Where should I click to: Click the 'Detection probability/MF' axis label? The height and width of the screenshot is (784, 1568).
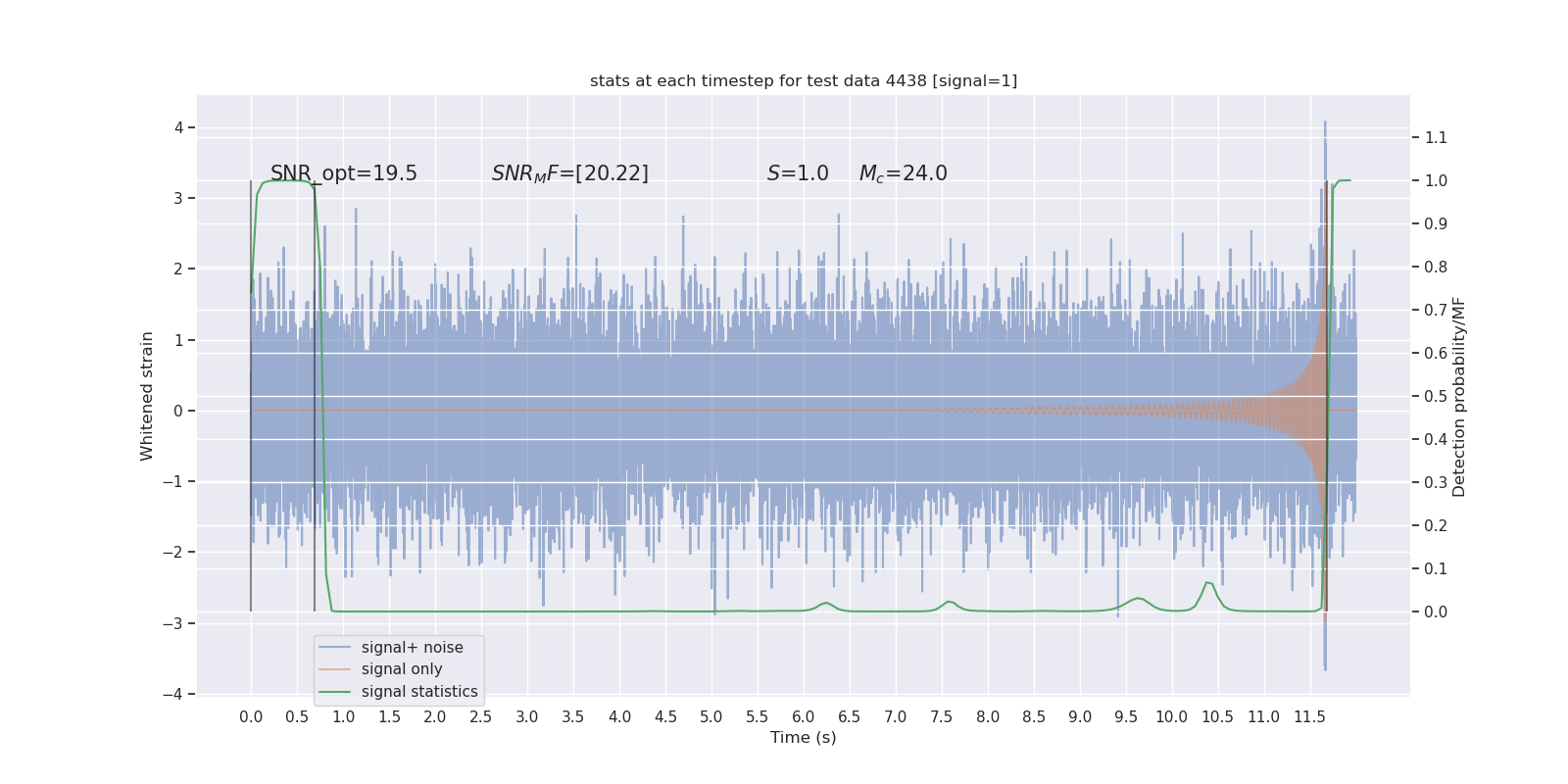(1459, 396)
